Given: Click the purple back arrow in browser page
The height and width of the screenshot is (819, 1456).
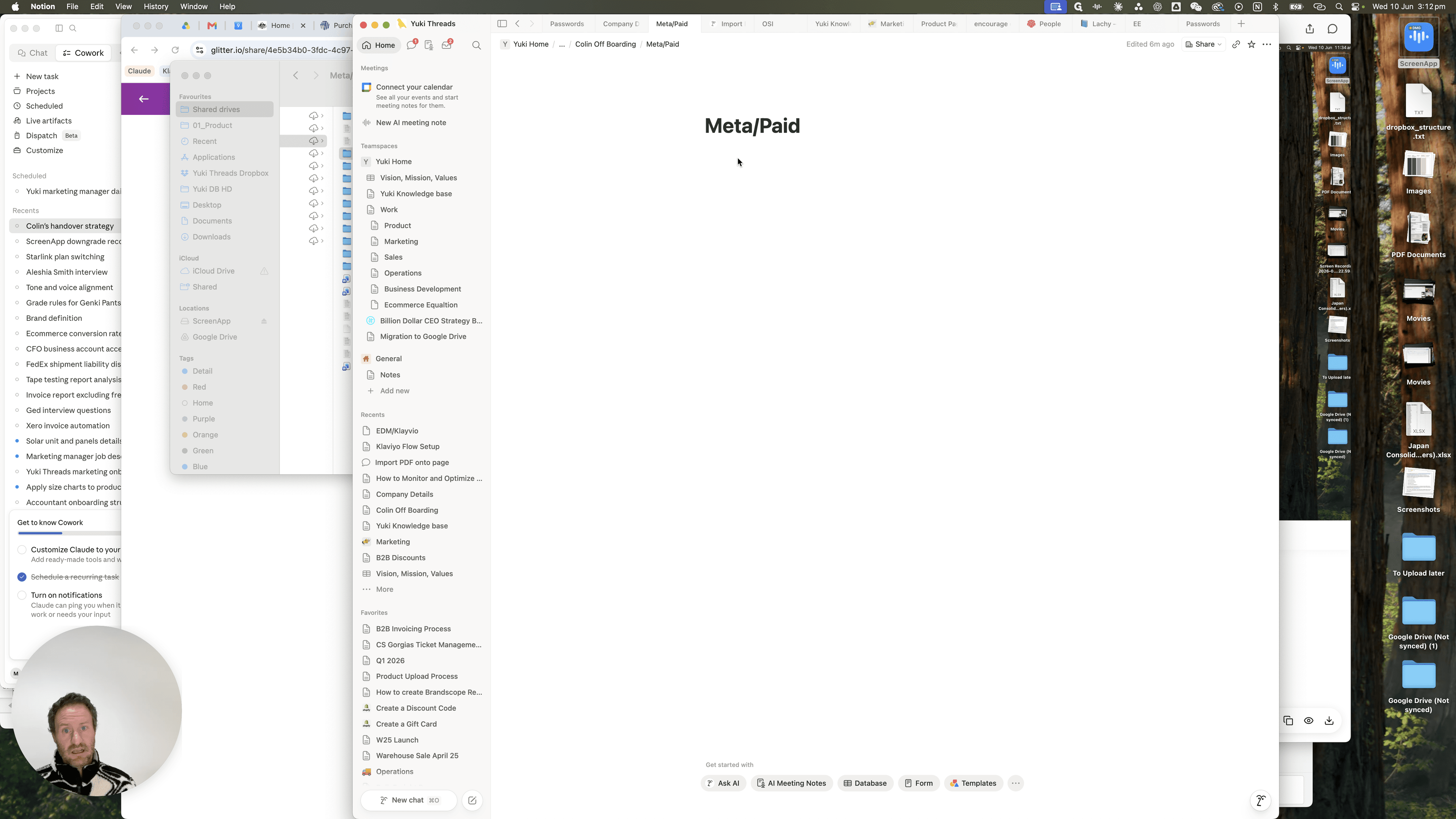Looking at the screenshot, I should click(x=144, y=99).
